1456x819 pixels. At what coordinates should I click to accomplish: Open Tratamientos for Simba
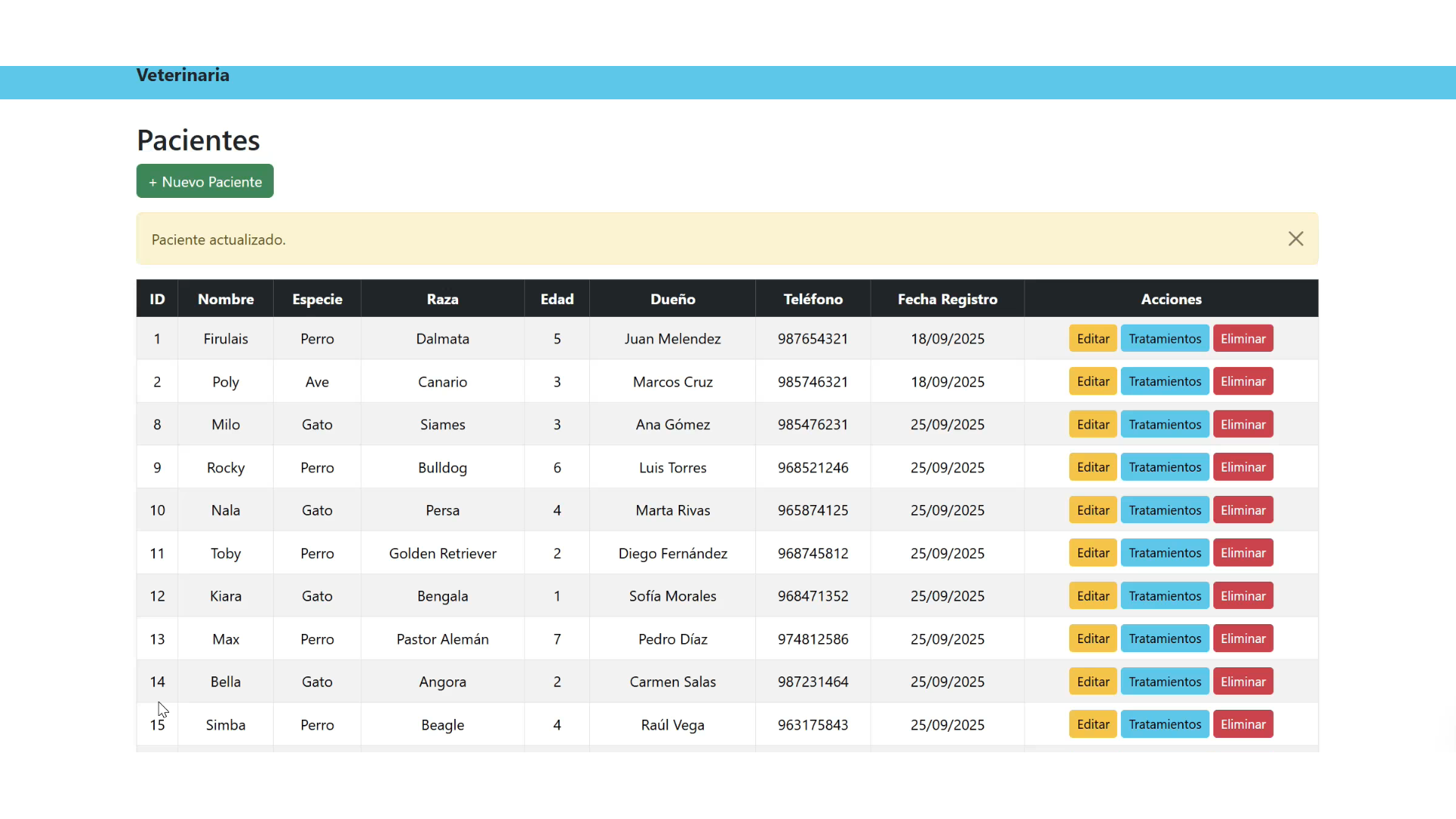coord(1164,724)
